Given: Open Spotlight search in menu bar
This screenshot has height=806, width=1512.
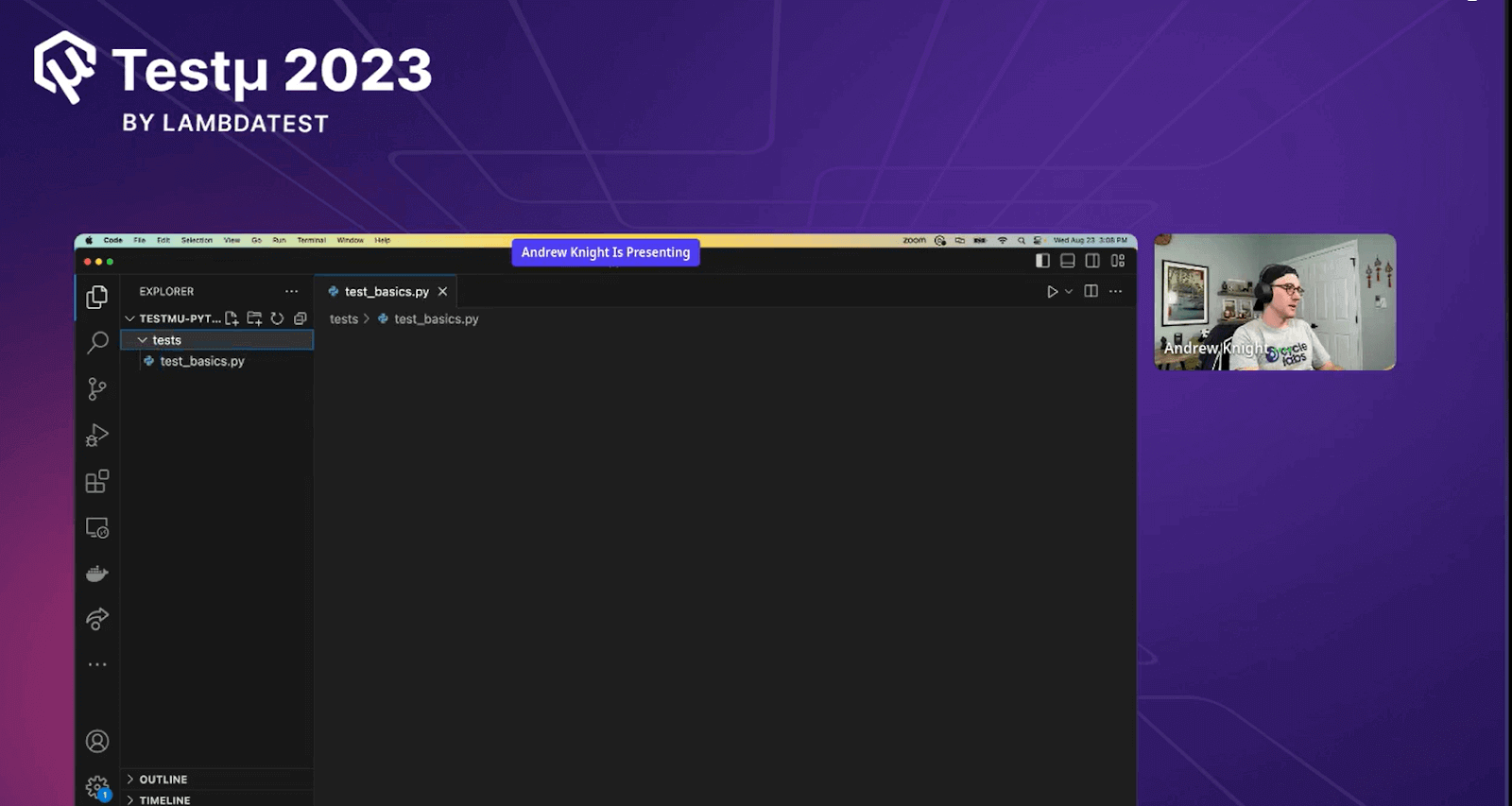Looking at the screenshot, I should click(1021, 240).
